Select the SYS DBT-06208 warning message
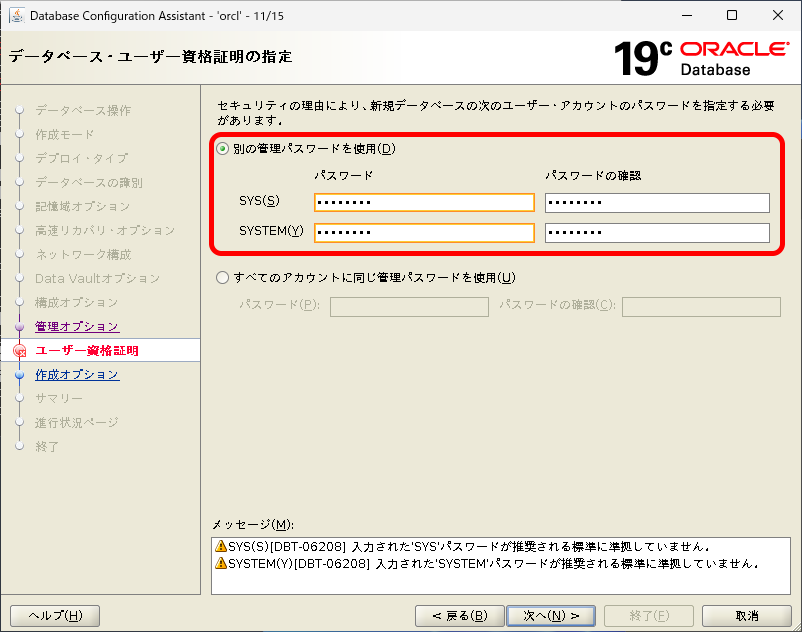802x632 pixels. (x=463, y=547)
